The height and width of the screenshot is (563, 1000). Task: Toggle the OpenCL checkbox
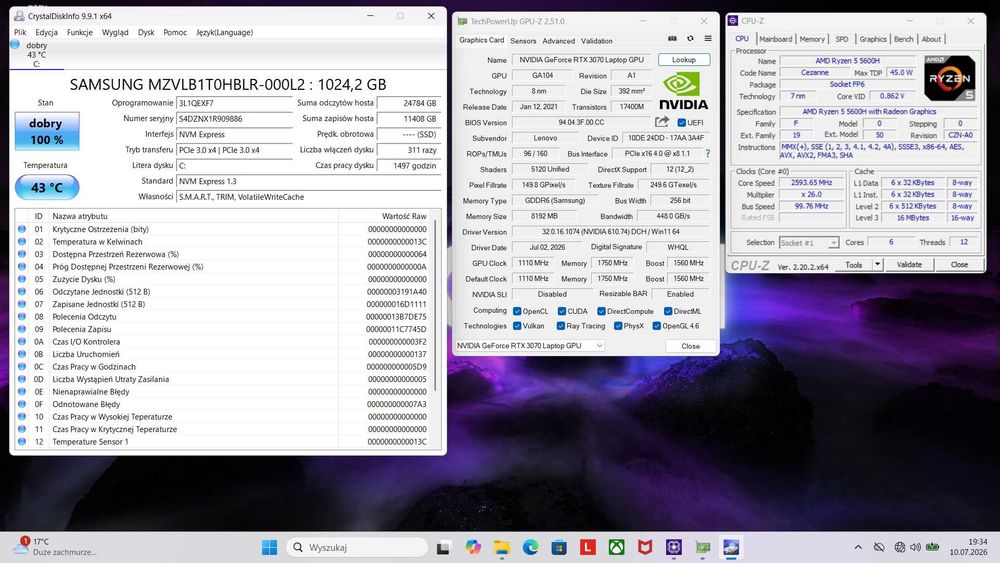pyautogui.click(x=517, y=311)
